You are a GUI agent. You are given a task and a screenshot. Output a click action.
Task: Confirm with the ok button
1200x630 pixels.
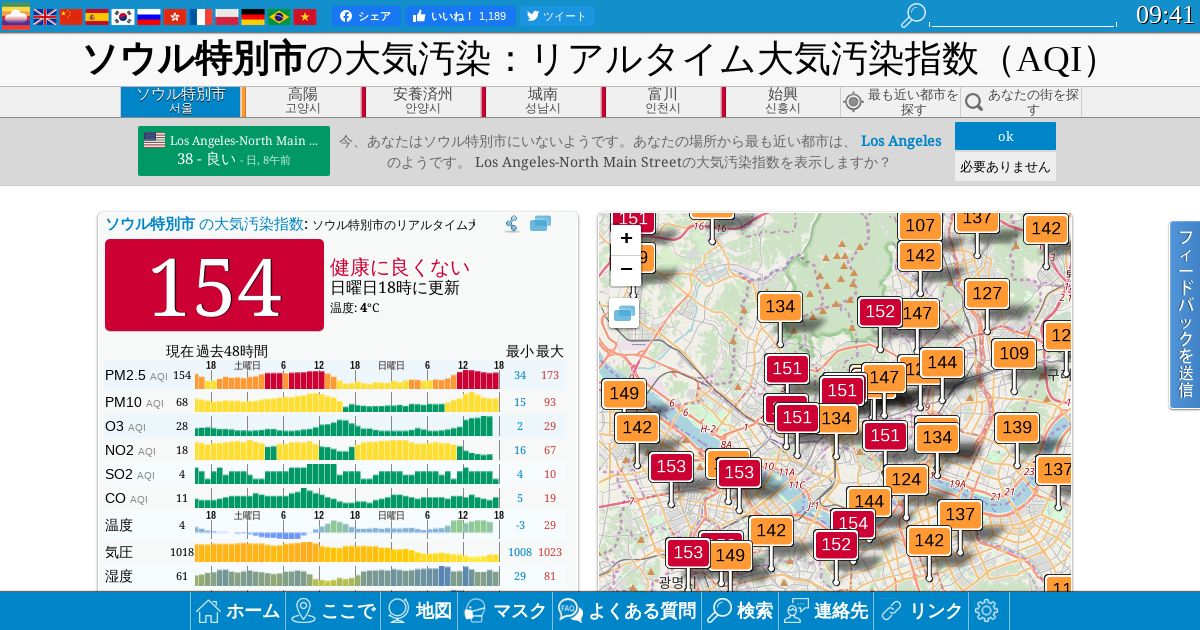coord(1005,136)
